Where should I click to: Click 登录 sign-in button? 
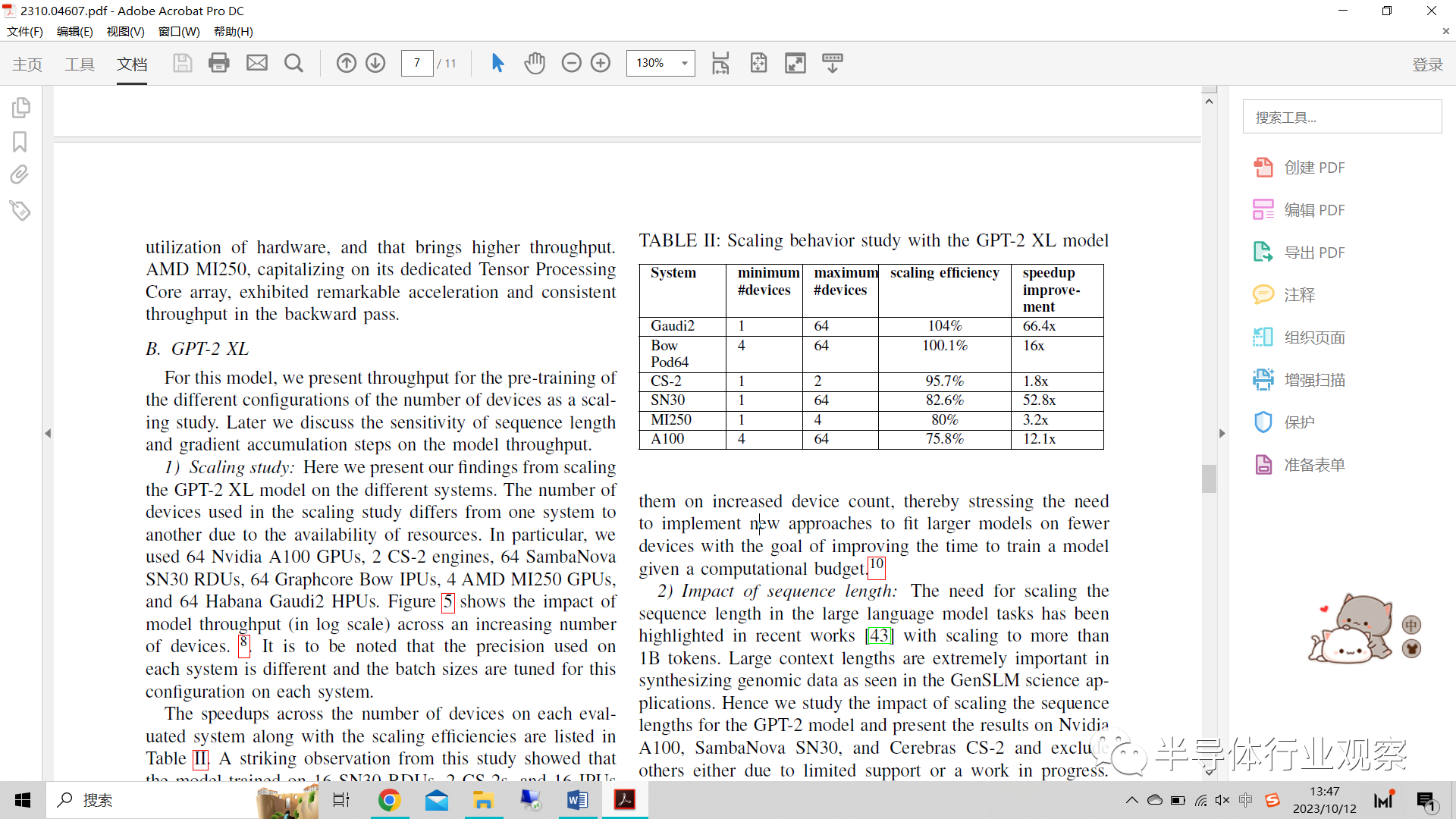[x=1427, y=64]
